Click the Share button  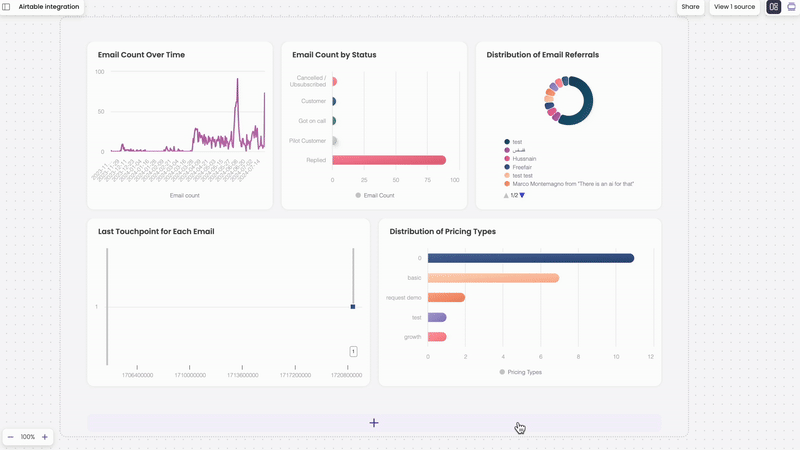690,7
